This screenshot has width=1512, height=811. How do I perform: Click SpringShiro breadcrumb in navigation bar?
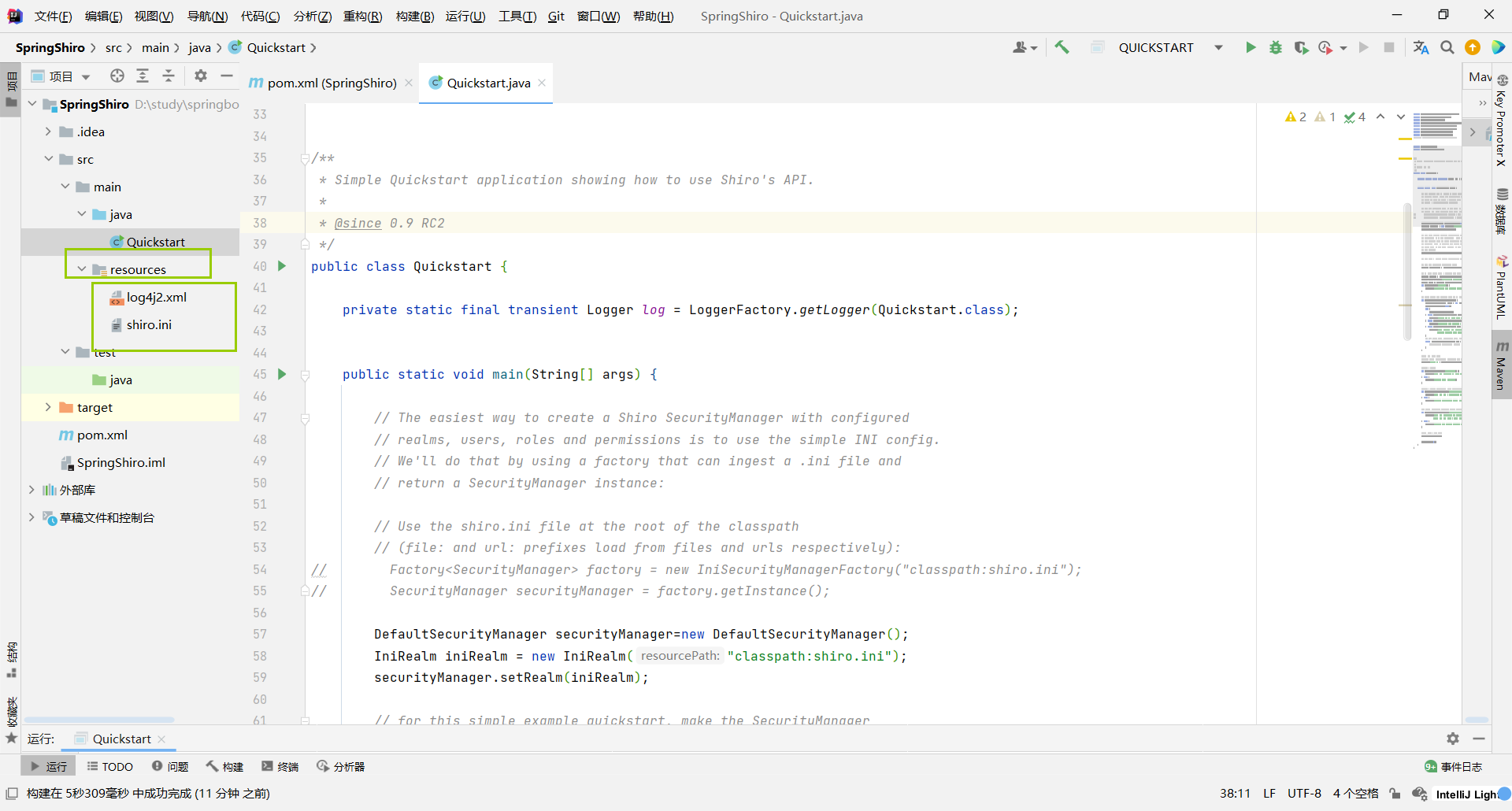point(50,47)
